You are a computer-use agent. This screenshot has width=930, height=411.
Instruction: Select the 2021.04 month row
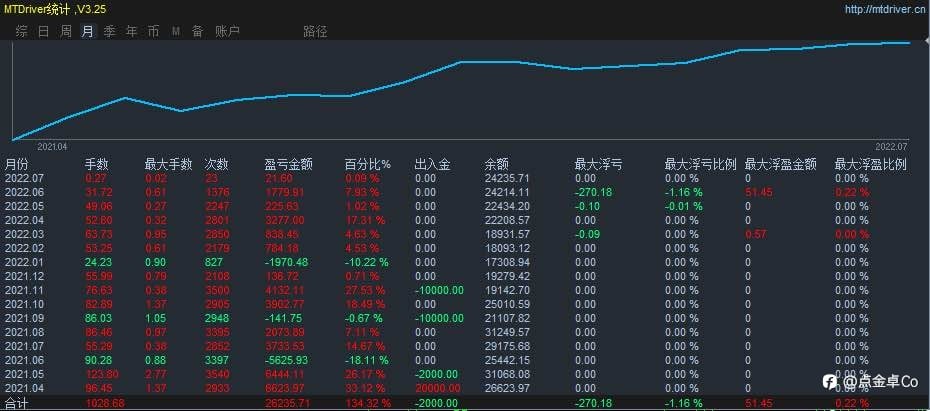[465, 388]
